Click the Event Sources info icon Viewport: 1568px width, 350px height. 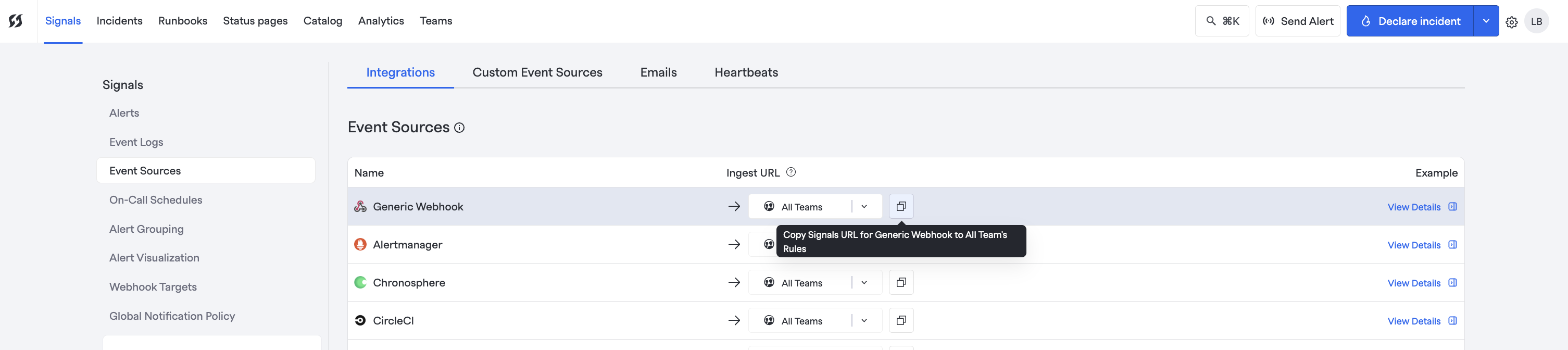pos(459,128)
